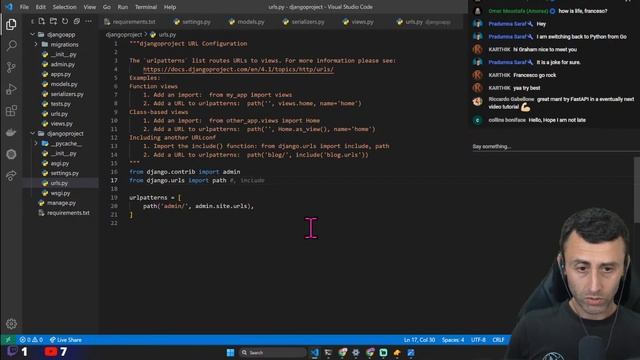Open the Settings gear icon in taskbar

(x=356, y=352)
